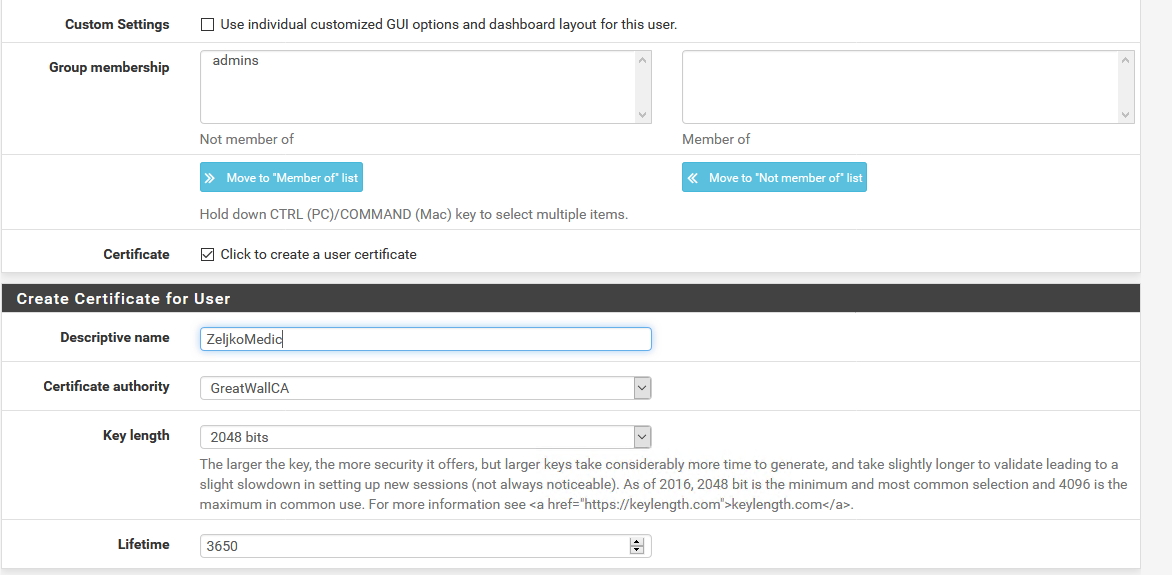The width and height of the screenshot is (1172, 575).
Task: Click the Lifetime 3650 number field
Action: [x=415, y=546]
